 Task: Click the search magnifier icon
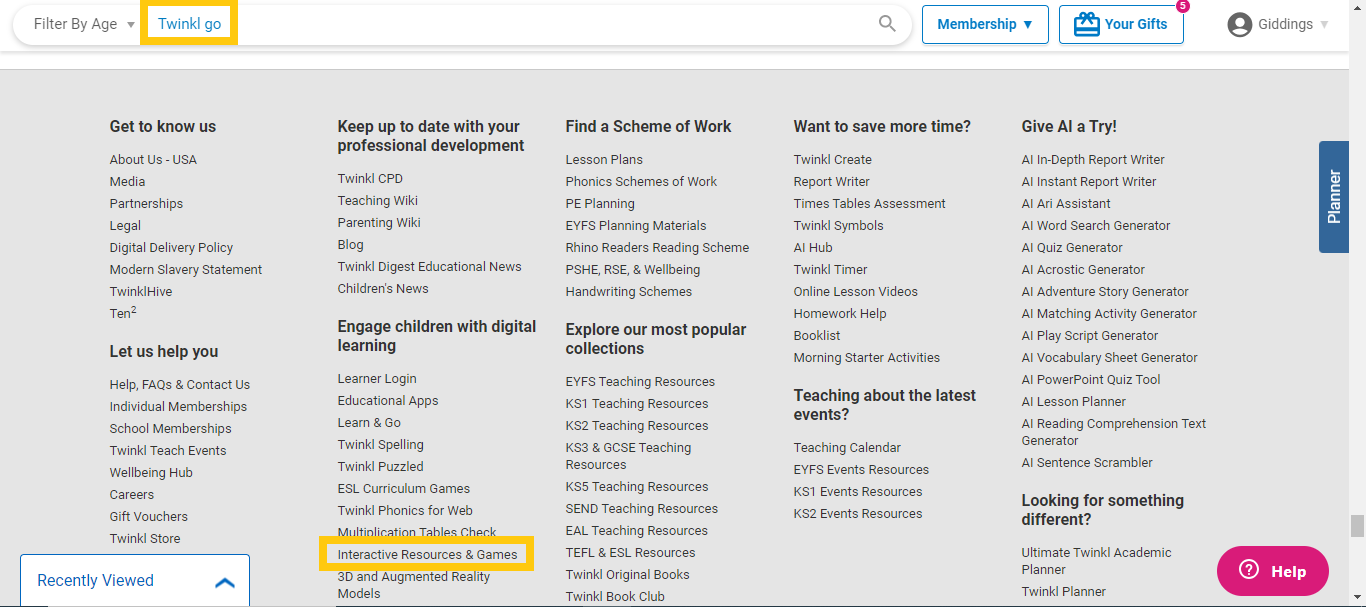886,23
